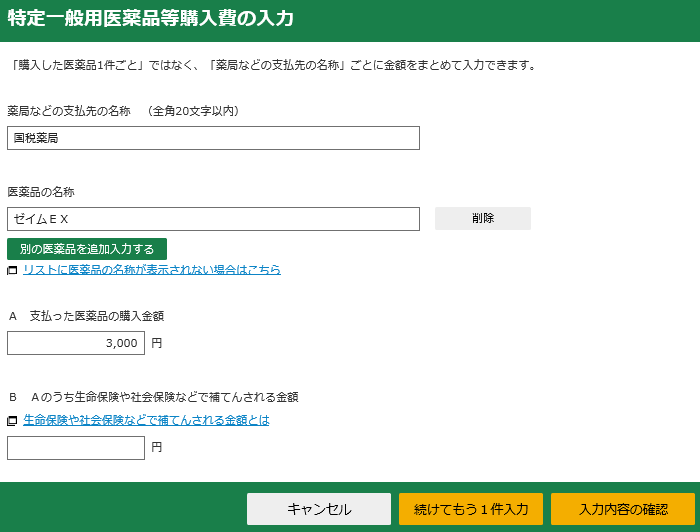
Task: Click 別の医薬品を追加入力する green button
Action: 87,249
